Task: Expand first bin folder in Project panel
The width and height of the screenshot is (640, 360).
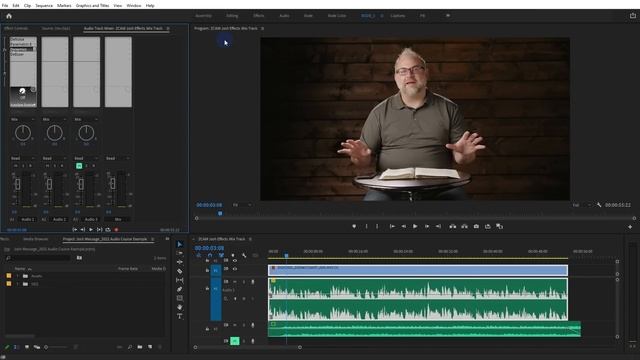Action: (18, 276)
